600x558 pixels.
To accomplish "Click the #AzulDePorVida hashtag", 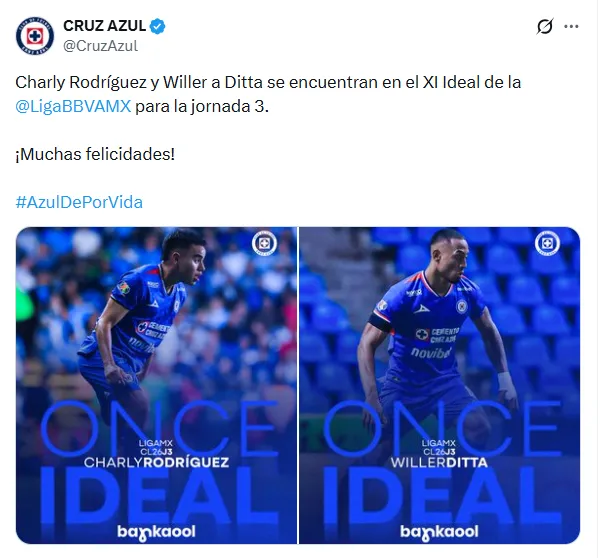I will coord(79,202).
